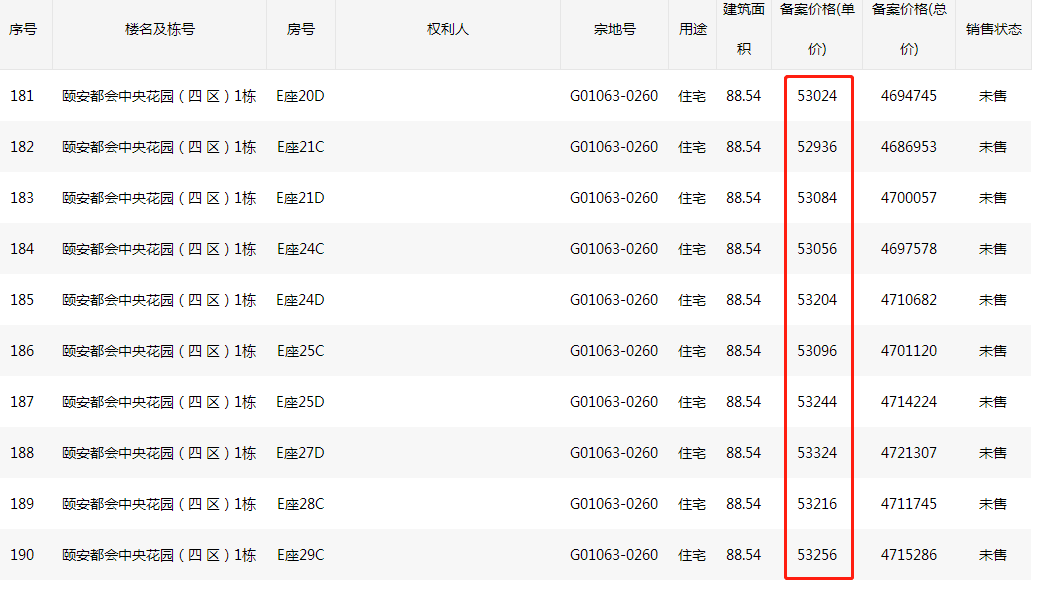Select unit price 53256

[817, 555]
